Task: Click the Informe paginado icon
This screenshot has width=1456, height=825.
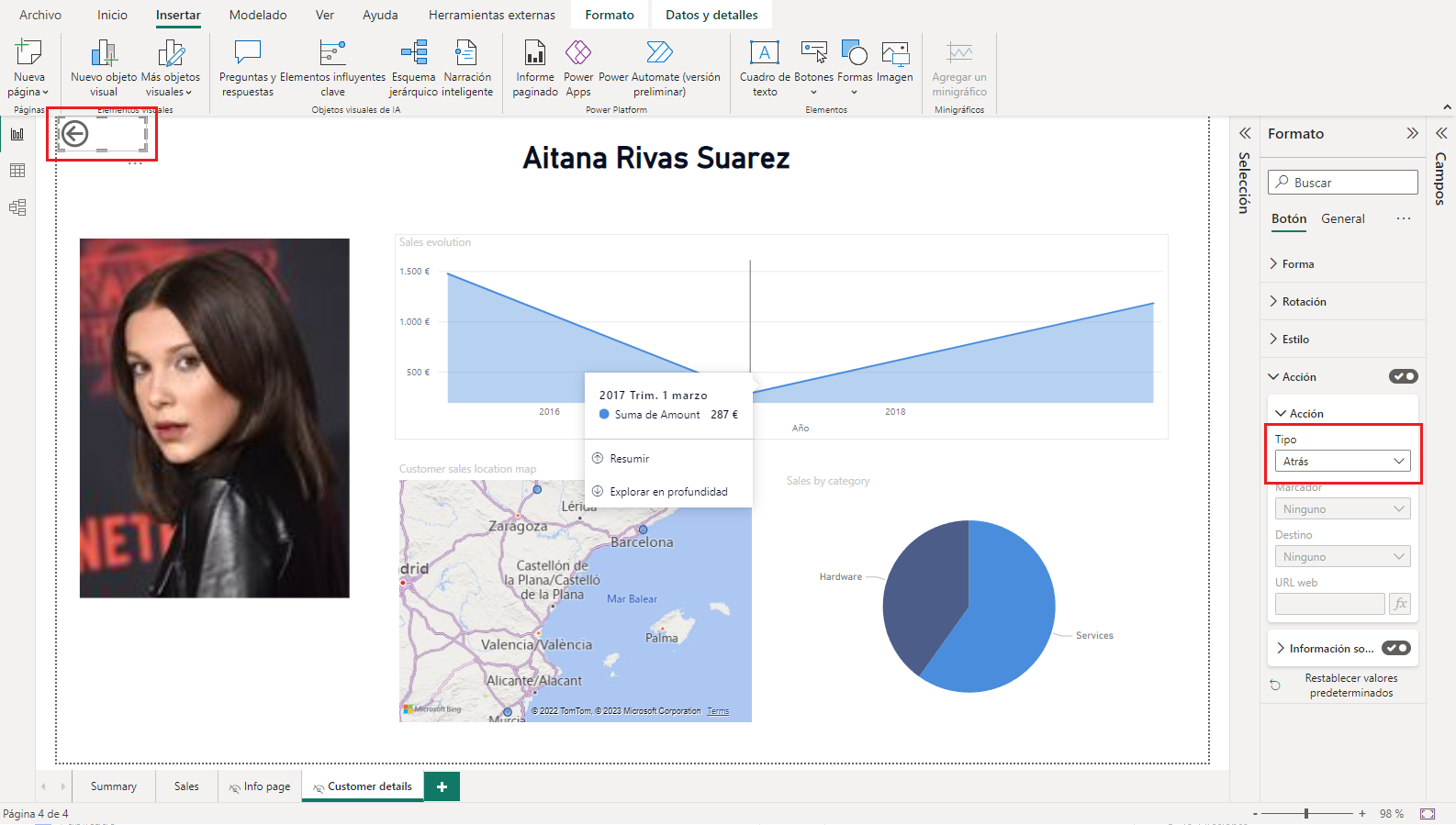Action: (x=534, y=53)
